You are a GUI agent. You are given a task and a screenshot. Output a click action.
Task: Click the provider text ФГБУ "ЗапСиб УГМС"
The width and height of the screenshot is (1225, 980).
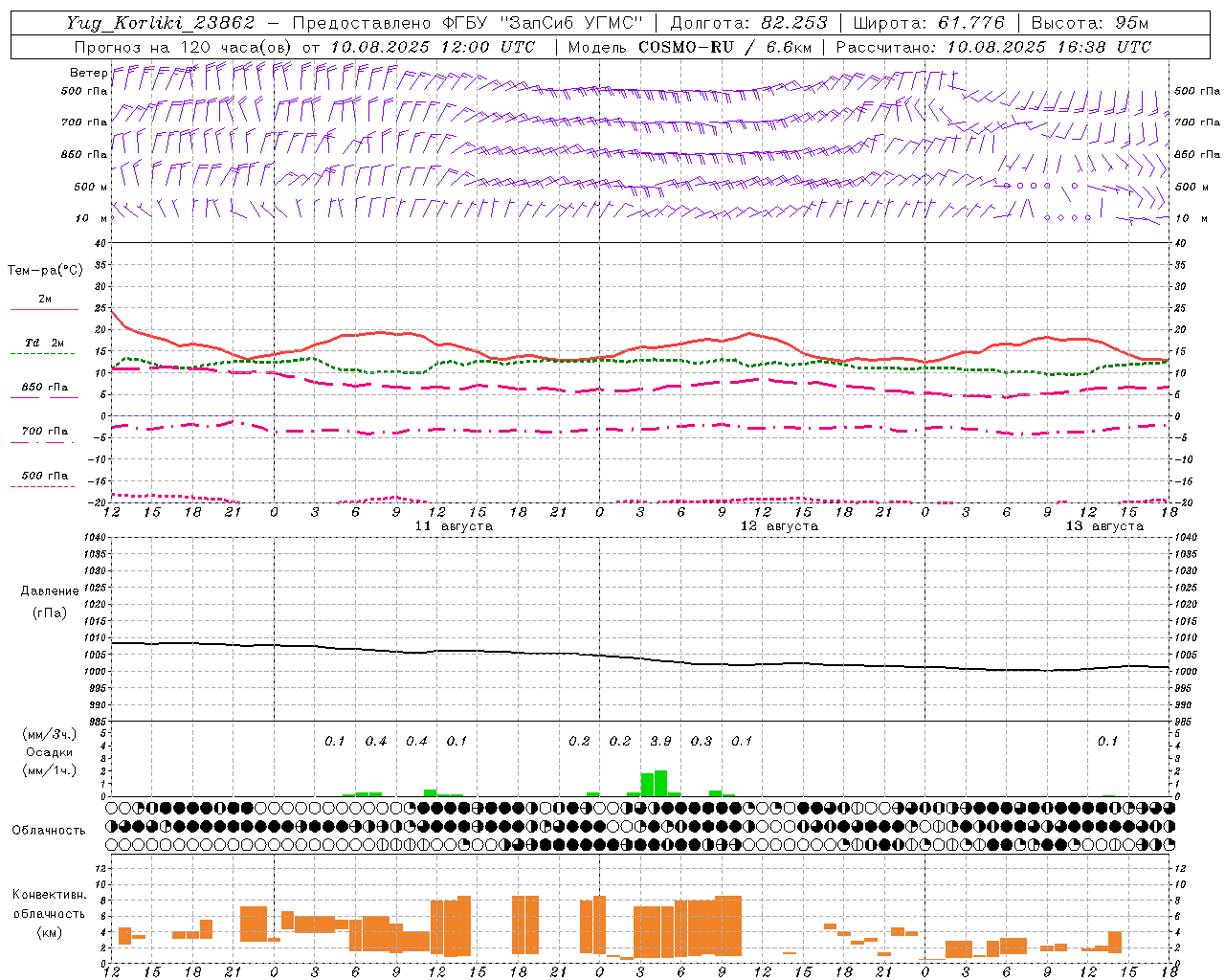543,23
